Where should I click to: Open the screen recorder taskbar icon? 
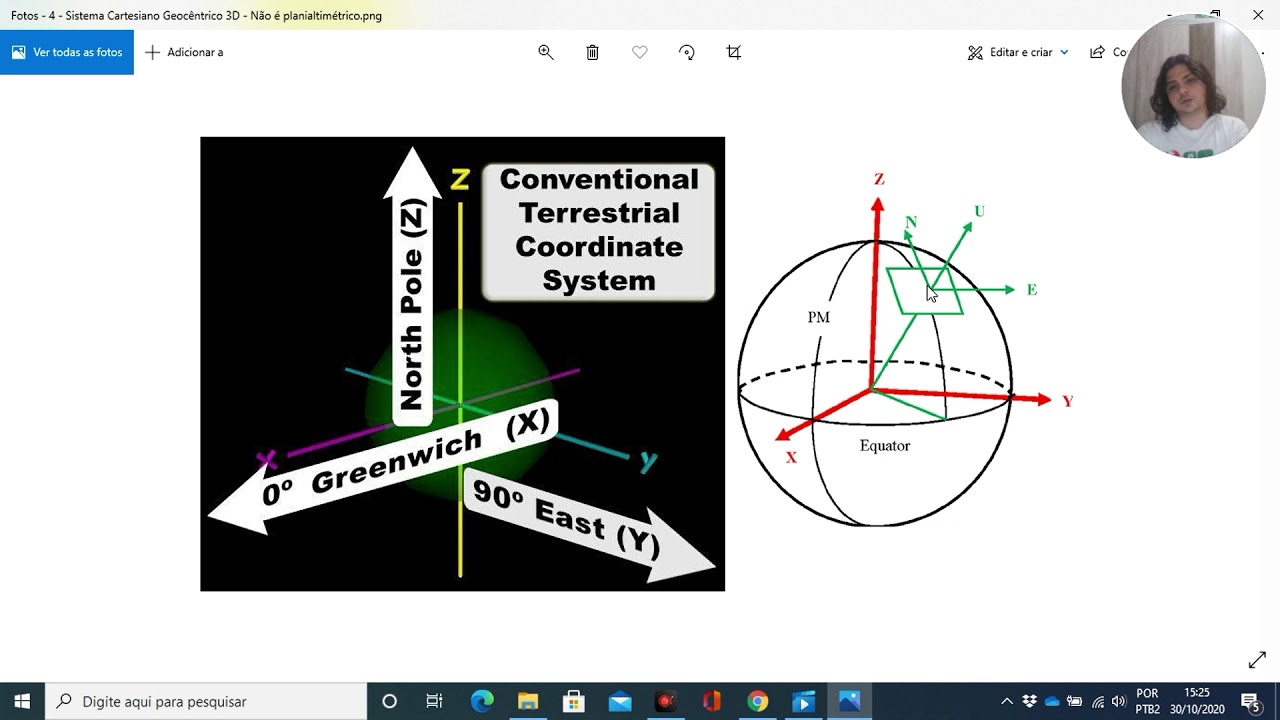click(x=666, y=701)
